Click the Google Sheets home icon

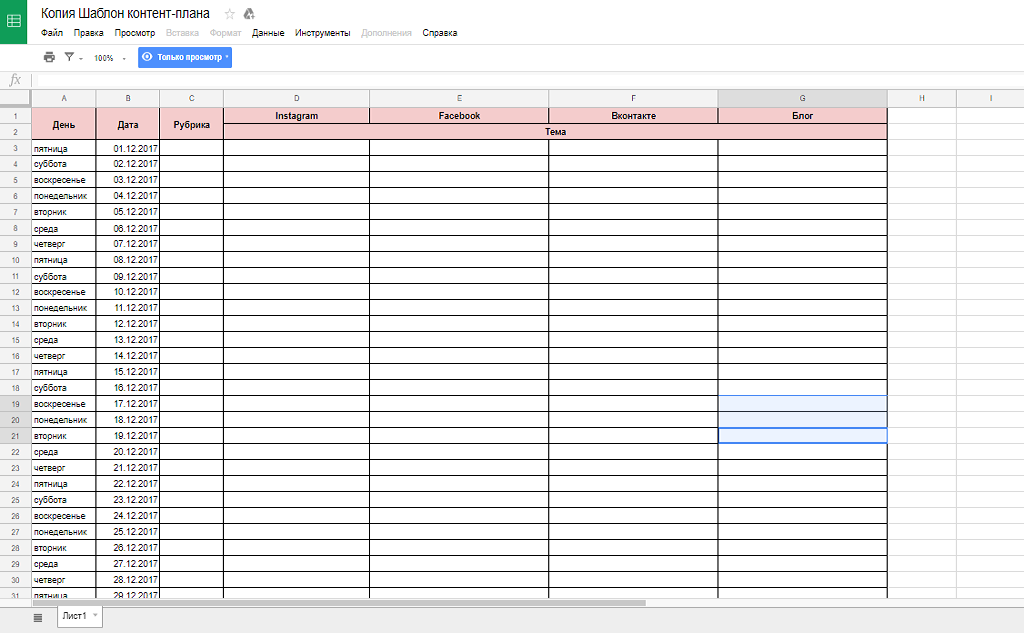14,21
